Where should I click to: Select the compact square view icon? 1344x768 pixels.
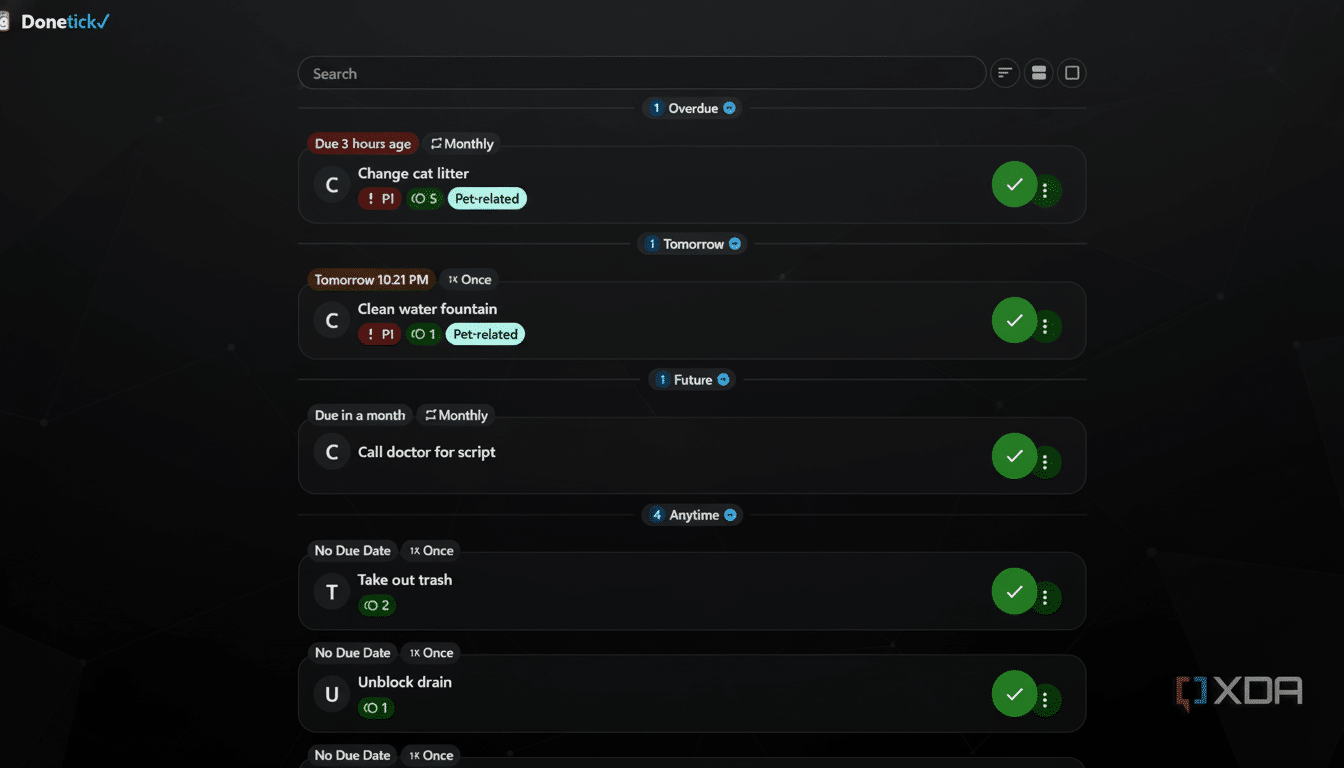click(1071, 72)
